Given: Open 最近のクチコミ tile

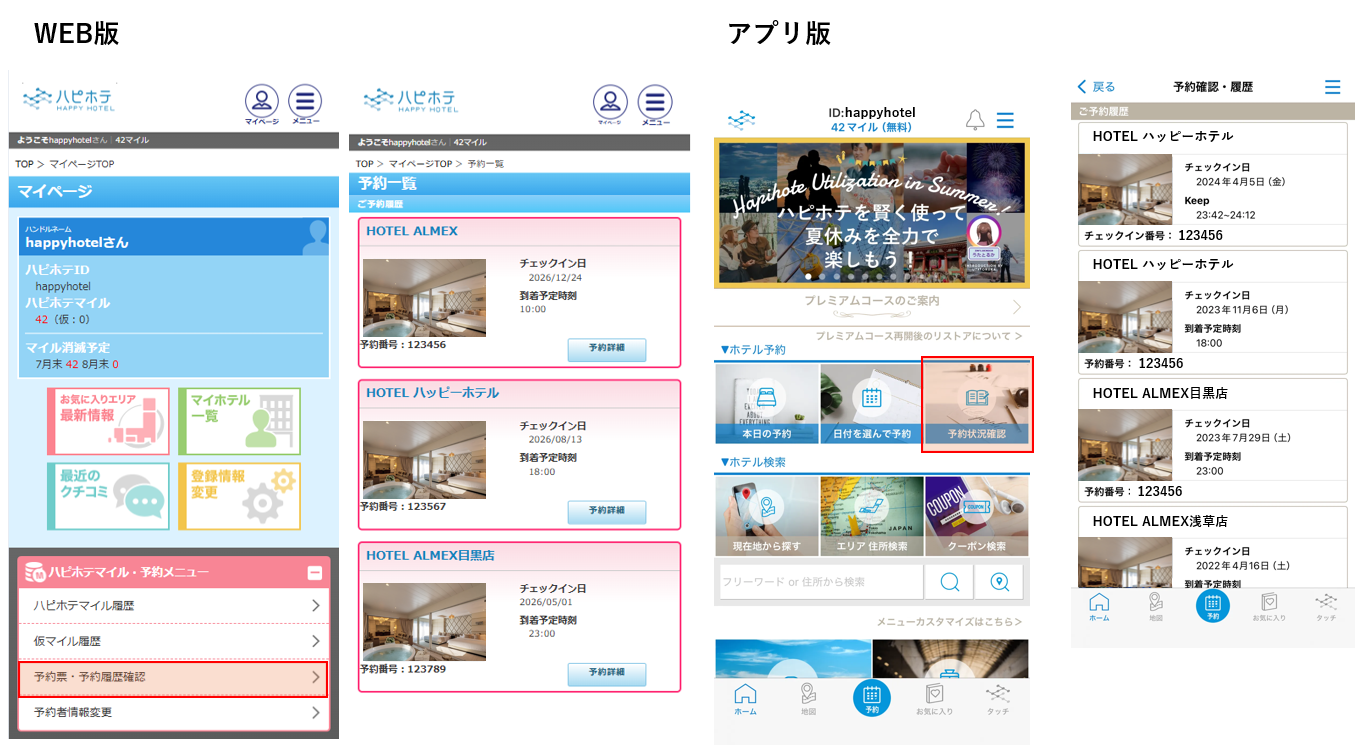Looking at the screenshot, I should click(x=108, y=496).
